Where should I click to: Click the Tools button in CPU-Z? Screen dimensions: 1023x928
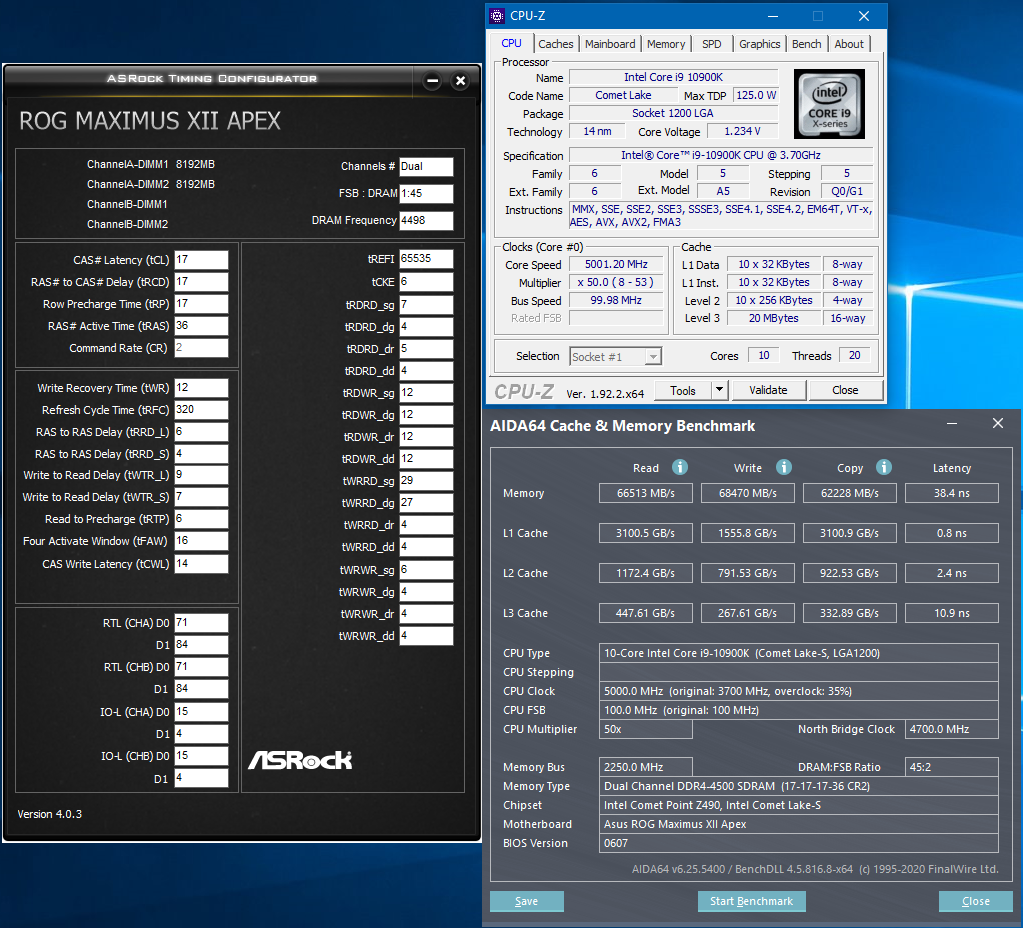[x=682, y=390]
